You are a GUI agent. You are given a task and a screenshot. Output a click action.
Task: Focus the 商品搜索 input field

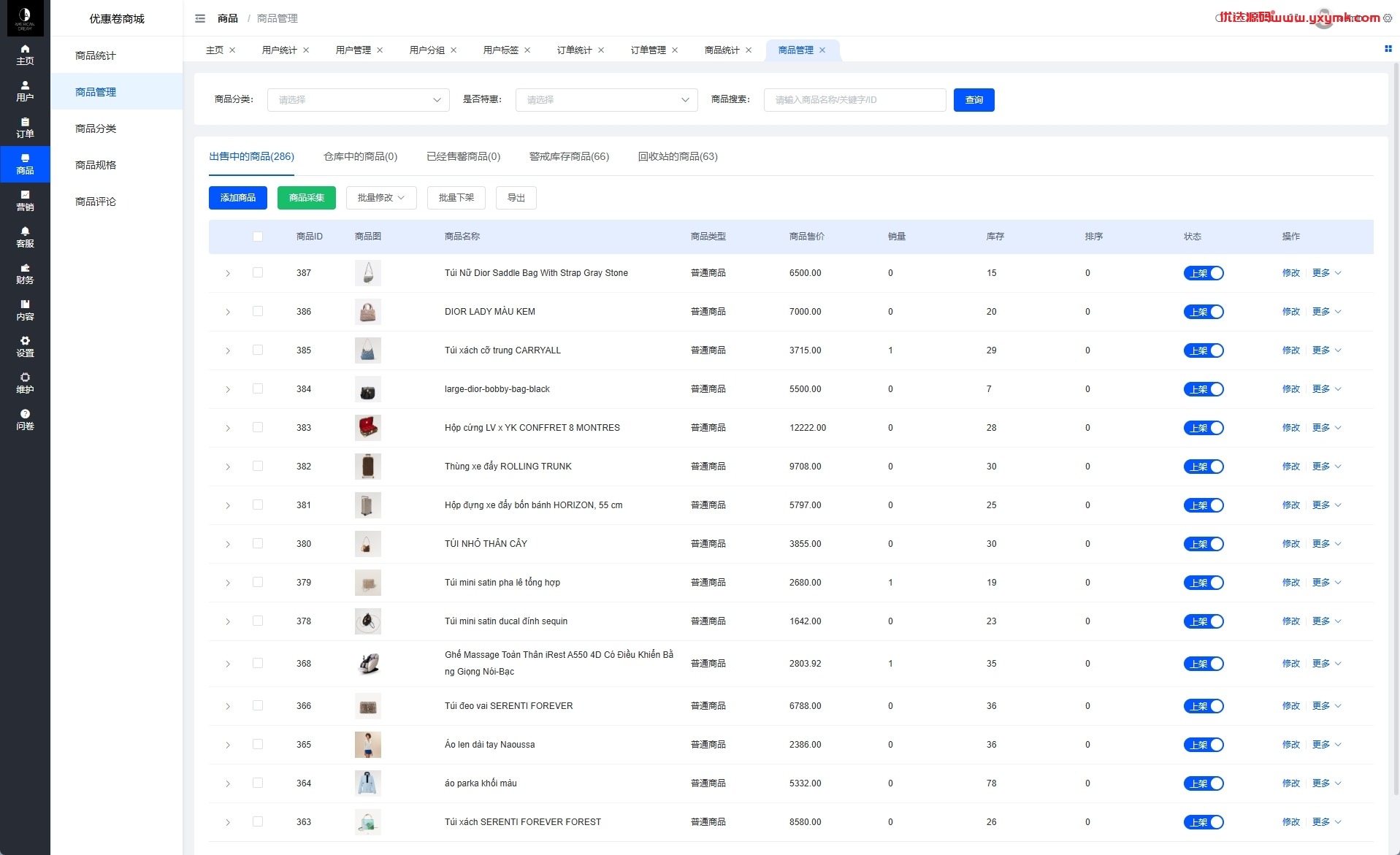(855, 100)
